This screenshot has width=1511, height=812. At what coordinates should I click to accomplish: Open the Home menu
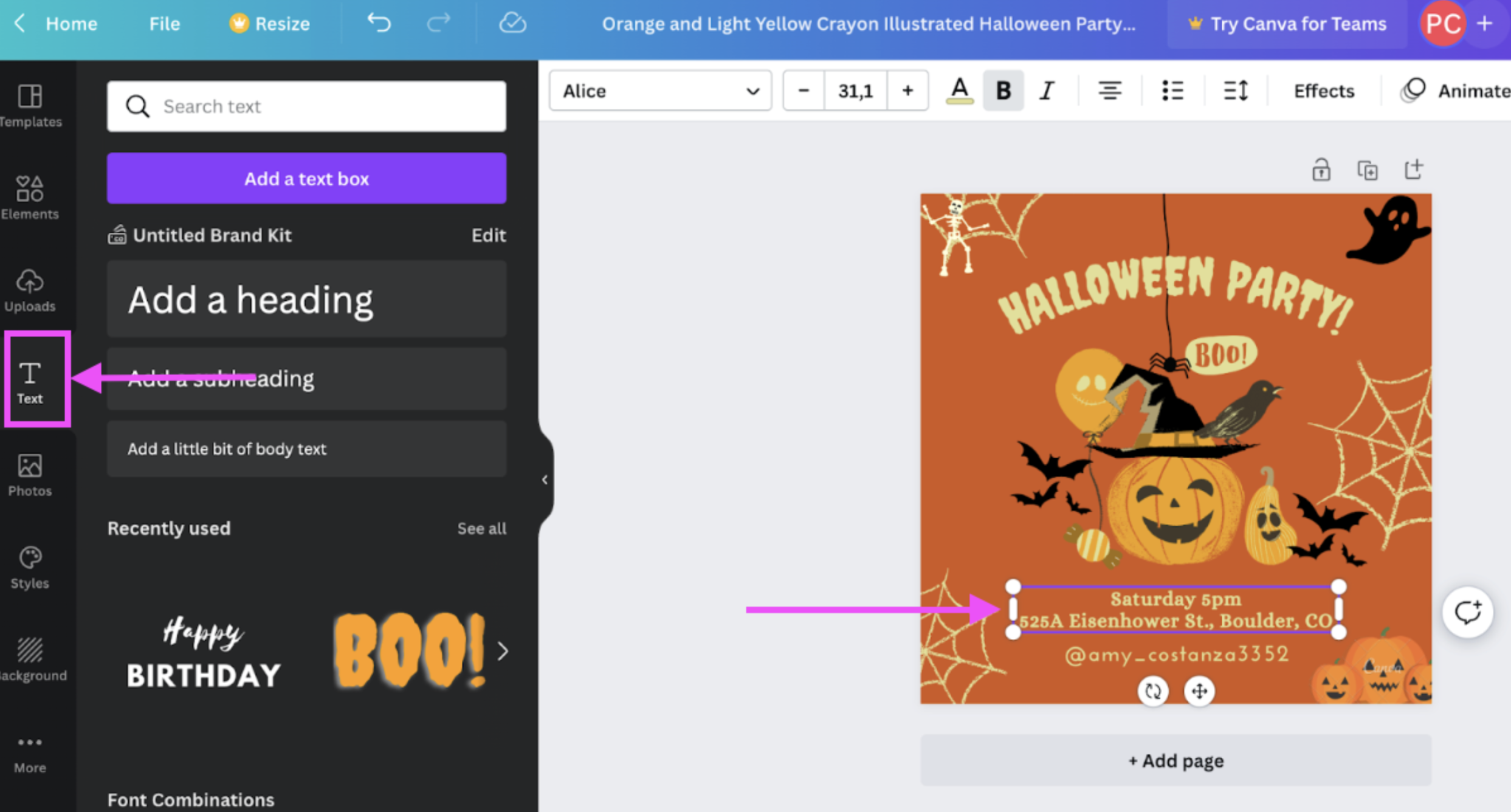point(72,24)
